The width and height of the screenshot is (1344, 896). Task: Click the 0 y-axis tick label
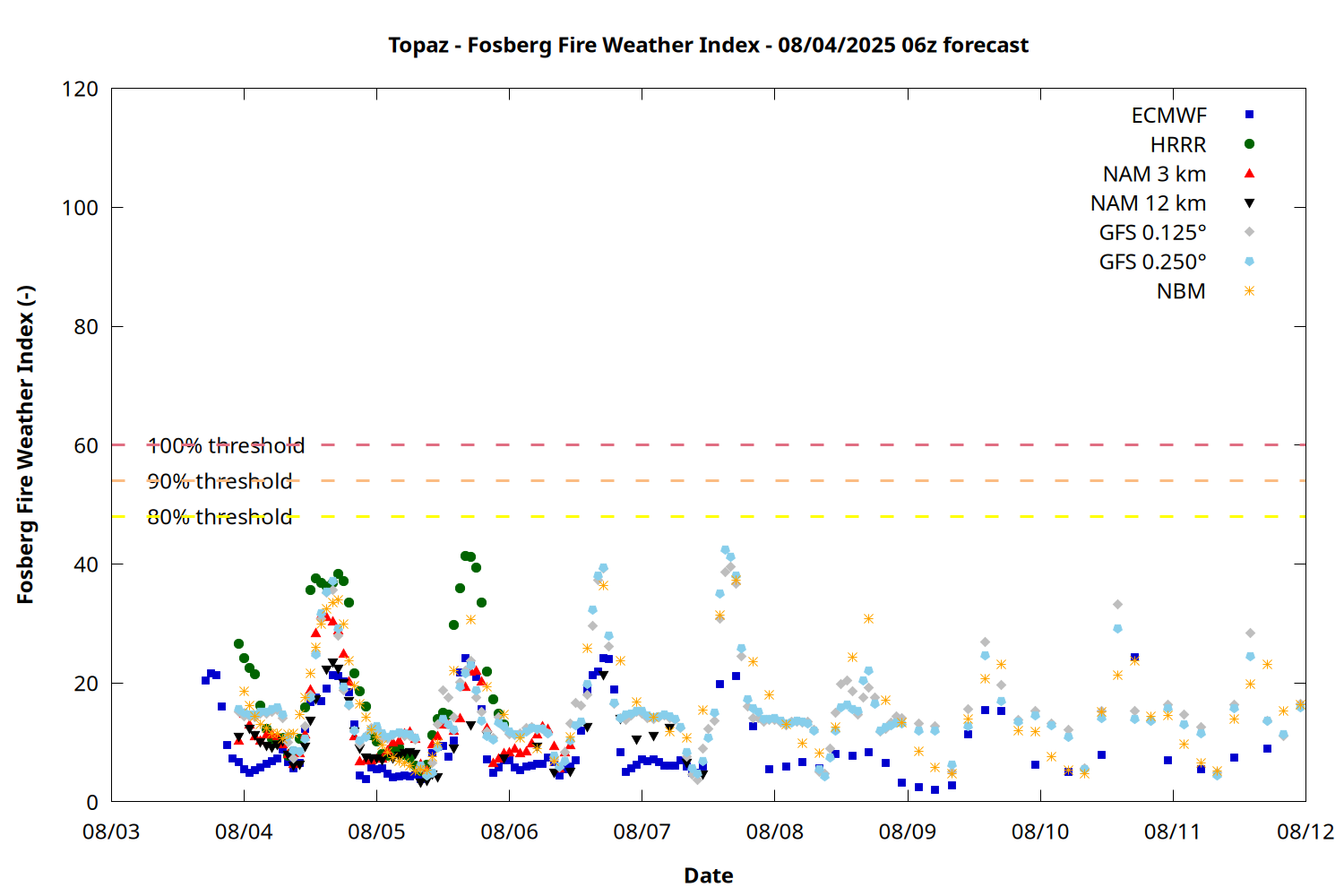[x=92, y=803]
